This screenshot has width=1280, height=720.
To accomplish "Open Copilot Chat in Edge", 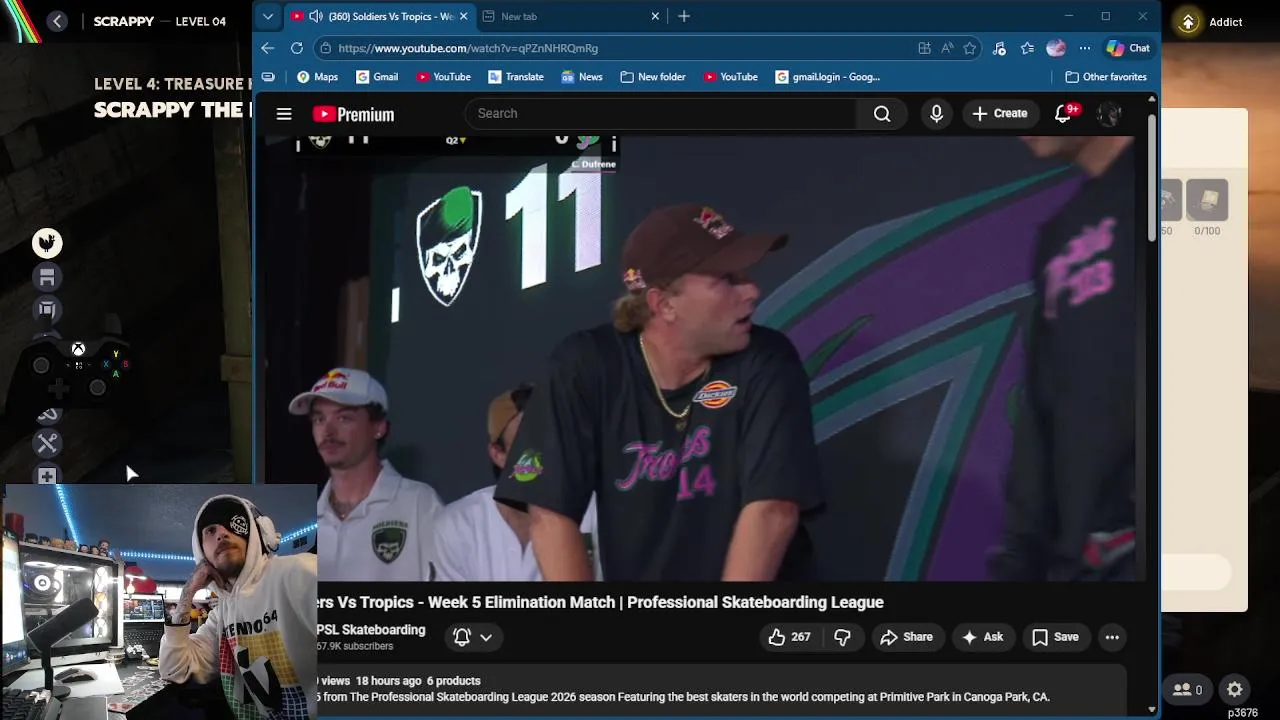I will 1128,48.
